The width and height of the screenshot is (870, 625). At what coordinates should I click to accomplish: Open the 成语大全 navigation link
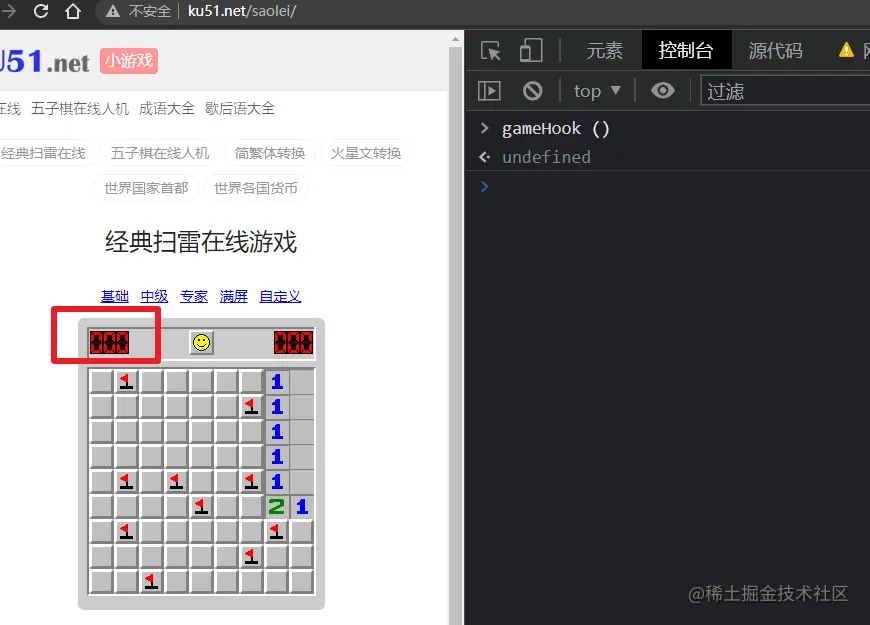tap(166, 108)
